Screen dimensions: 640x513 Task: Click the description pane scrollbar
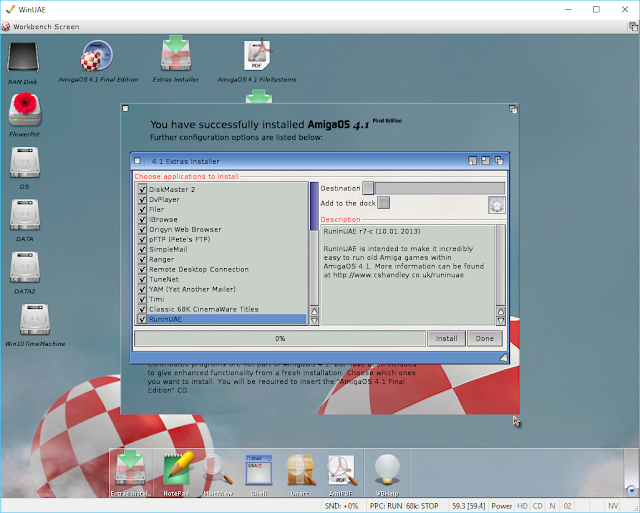501,265
